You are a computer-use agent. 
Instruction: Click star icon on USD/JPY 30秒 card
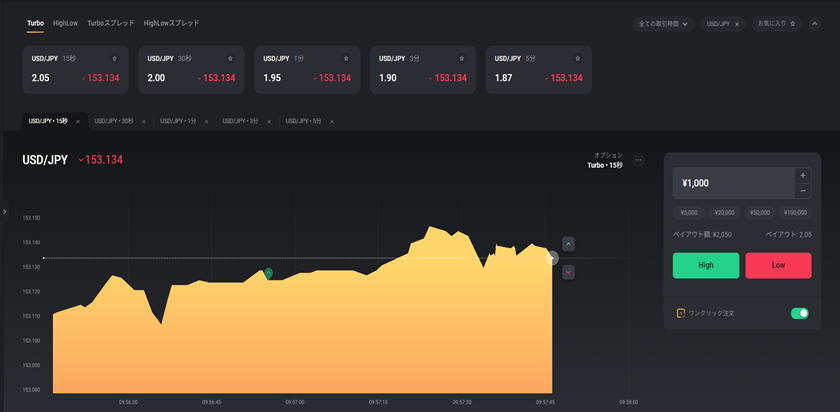230,59
